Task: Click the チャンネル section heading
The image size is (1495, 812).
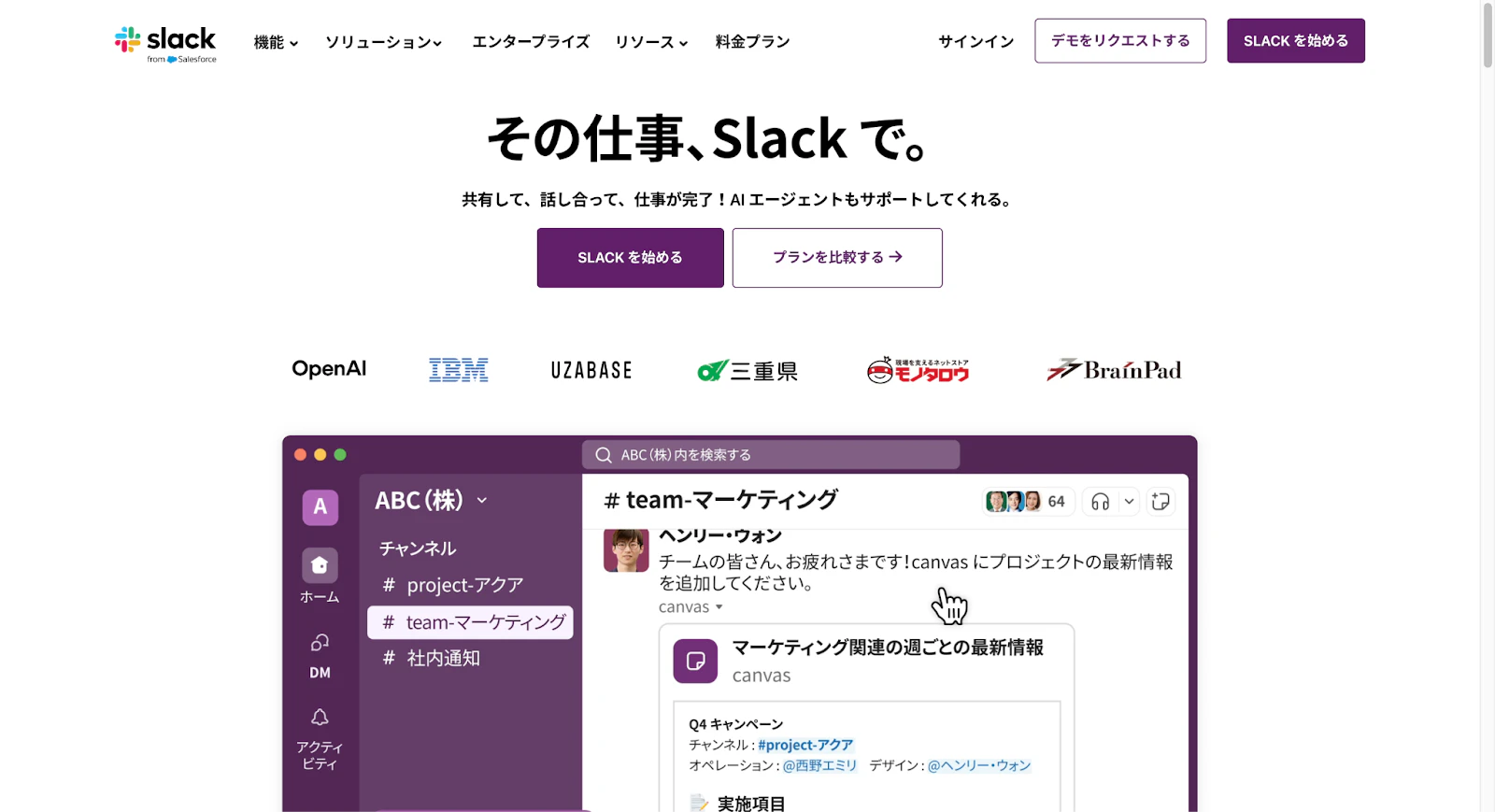Action: click(x=418, y=548)
